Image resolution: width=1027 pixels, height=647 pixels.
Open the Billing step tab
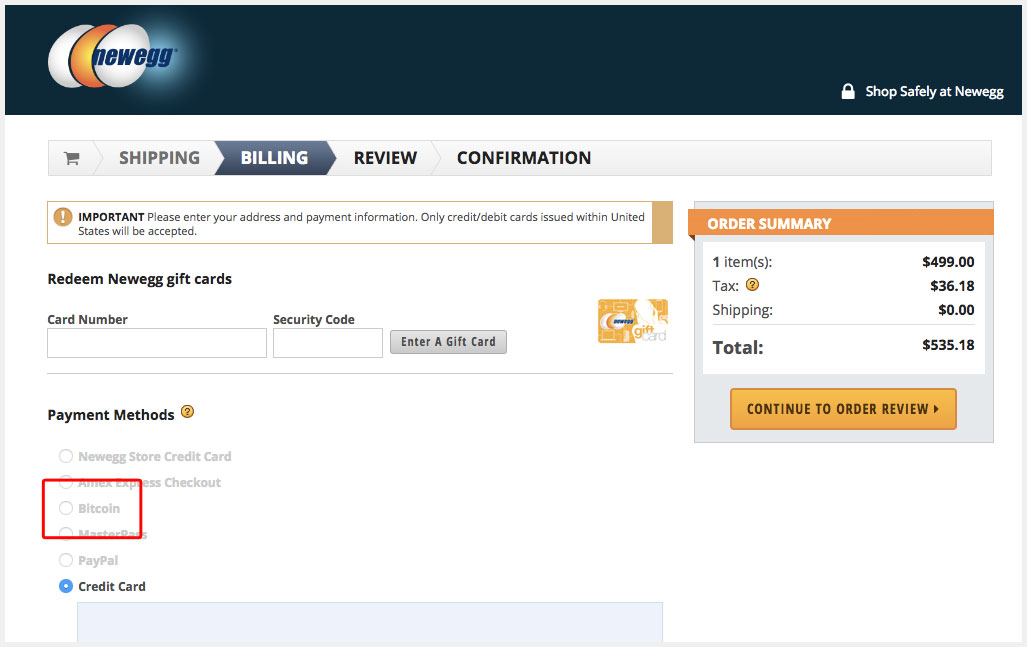274,158
